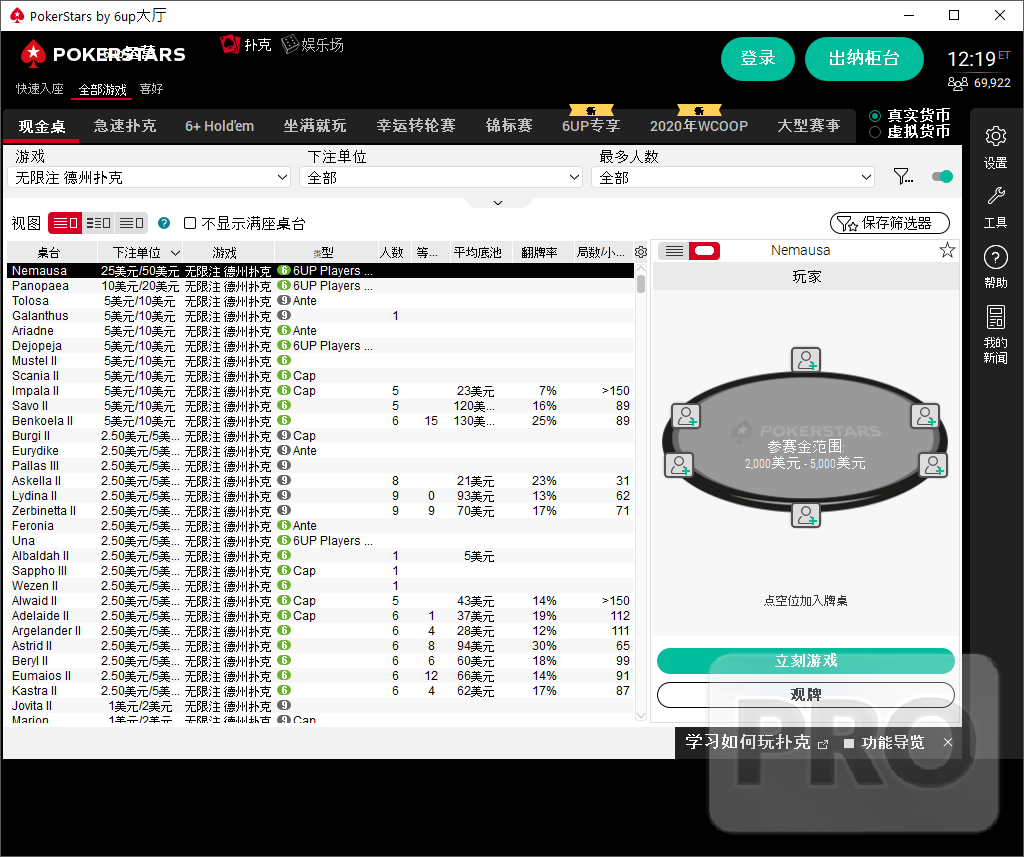Click the filter funnel icon
Image resolution: width=1024 pixels, height=857 pixels.
pyautogui.click(x=903, y=177)
